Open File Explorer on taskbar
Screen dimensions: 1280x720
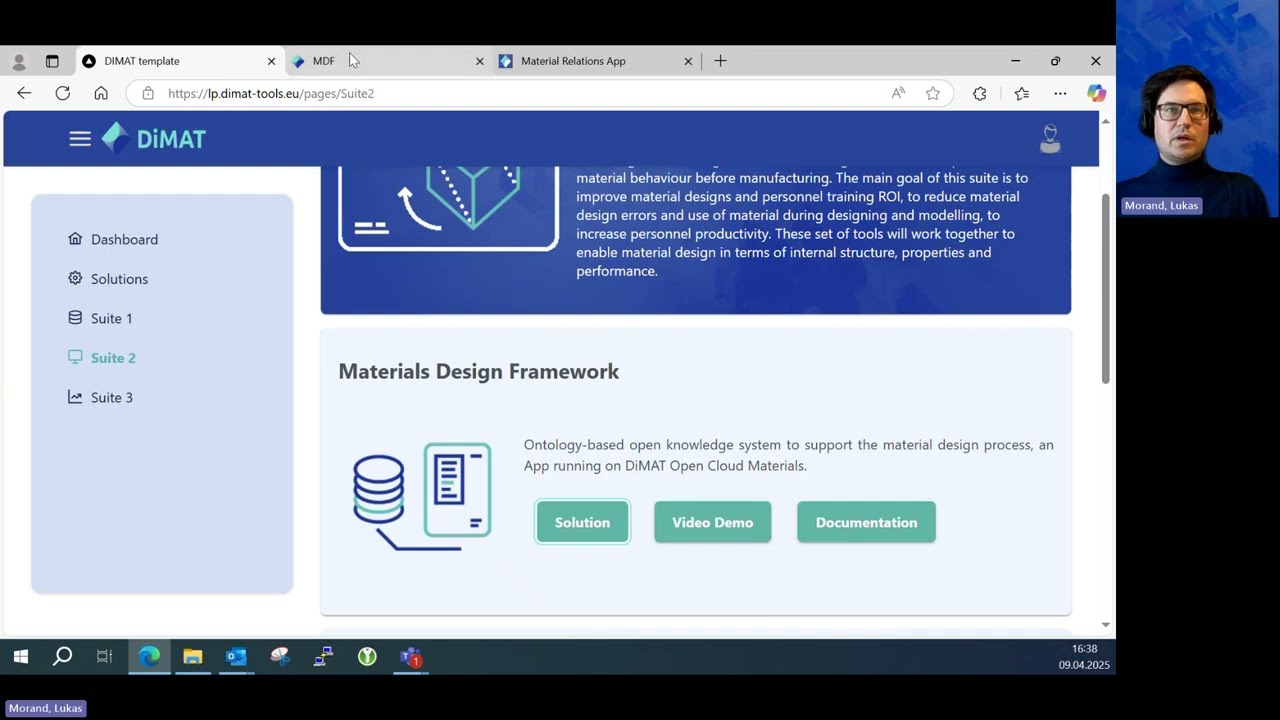coord(192,657)
